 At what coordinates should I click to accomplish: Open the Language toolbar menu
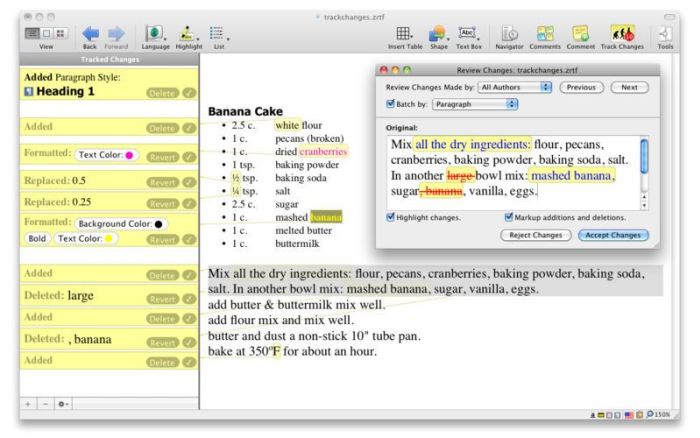pos(155,33)
